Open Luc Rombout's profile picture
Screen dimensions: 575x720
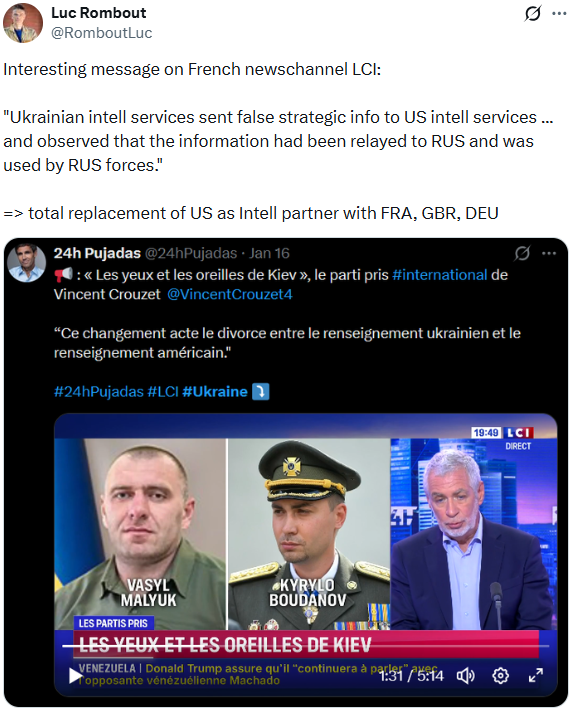pyautogui.click(x=23, y=23)
